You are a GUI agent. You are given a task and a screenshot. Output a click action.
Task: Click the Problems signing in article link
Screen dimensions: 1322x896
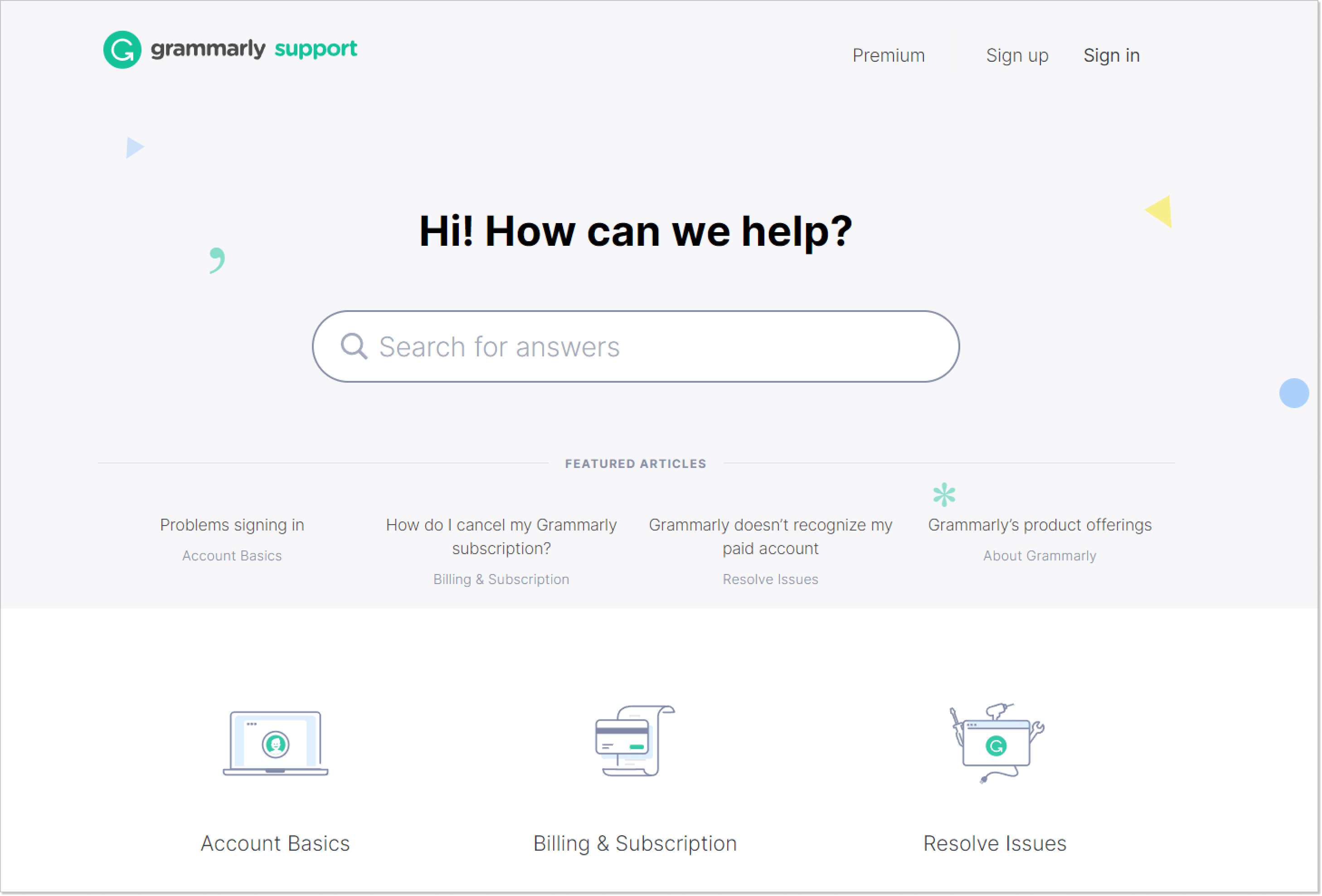click(x=232, y=524)
